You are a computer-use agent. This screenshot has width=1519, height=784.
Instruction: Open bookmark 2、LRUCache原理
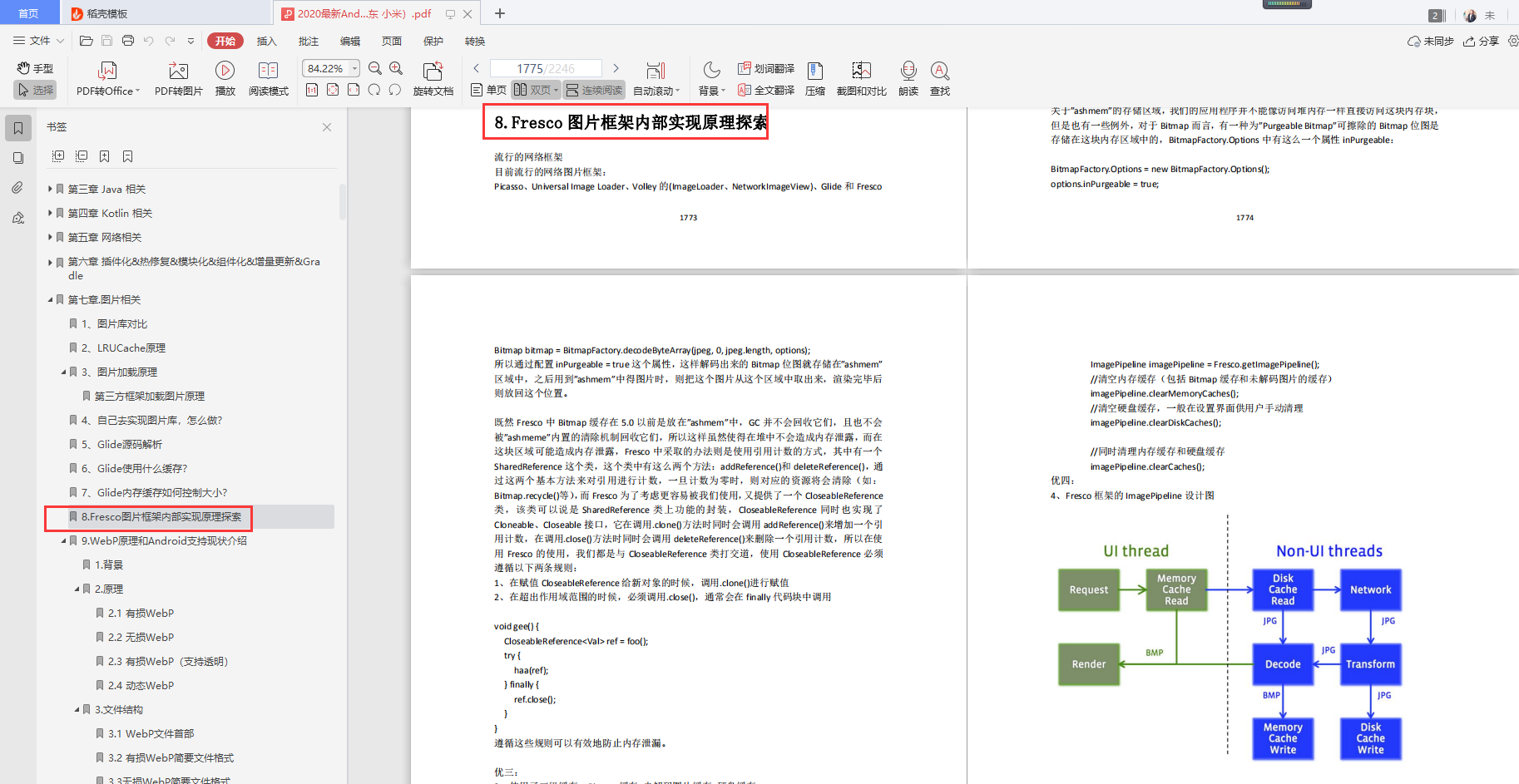[123, 348]
